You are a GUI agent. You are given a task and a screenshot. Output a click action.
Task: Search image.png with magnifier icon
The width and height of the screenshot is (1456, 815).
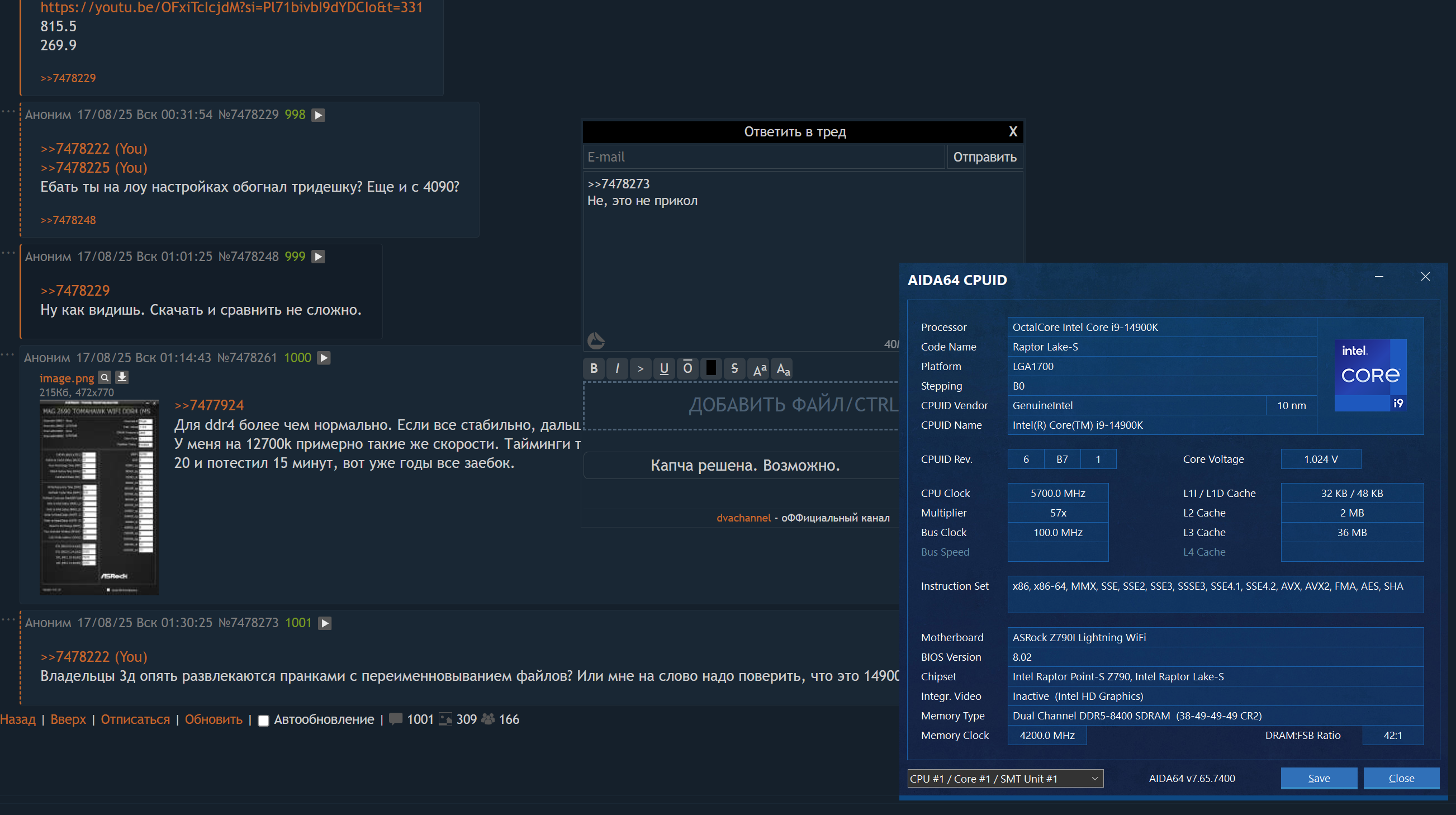pos(105,377)
